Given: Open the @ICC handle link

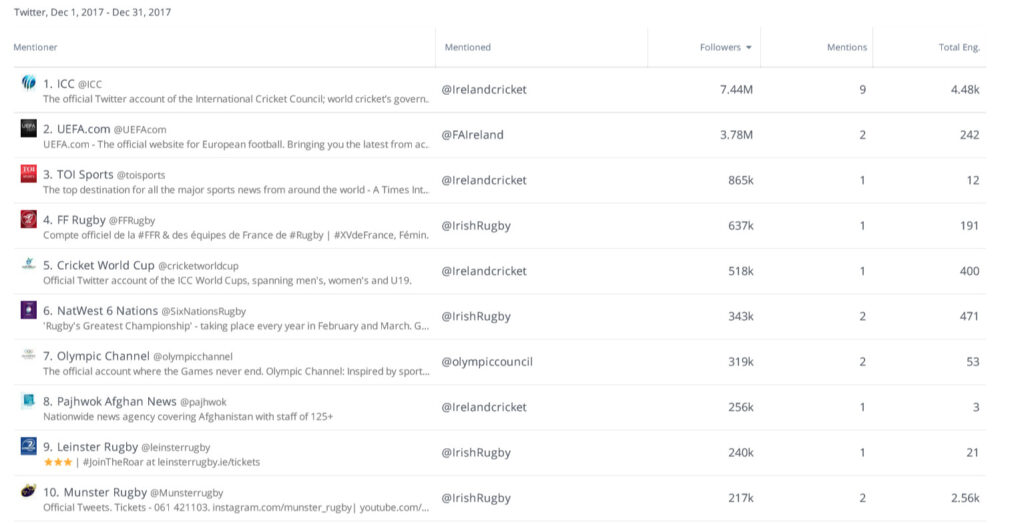Looking at the screenshot, I should [x=89, y=85].
